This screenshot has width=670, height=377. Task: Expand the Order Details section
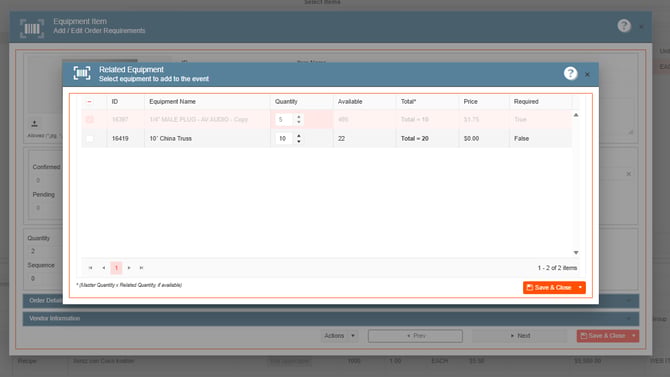[x=331, y=301]
